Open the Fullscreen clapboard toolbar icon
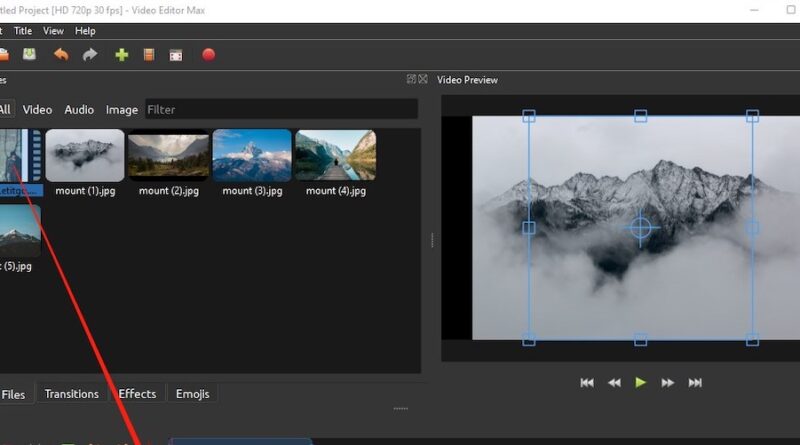800x445 pixels. (176, 55)
